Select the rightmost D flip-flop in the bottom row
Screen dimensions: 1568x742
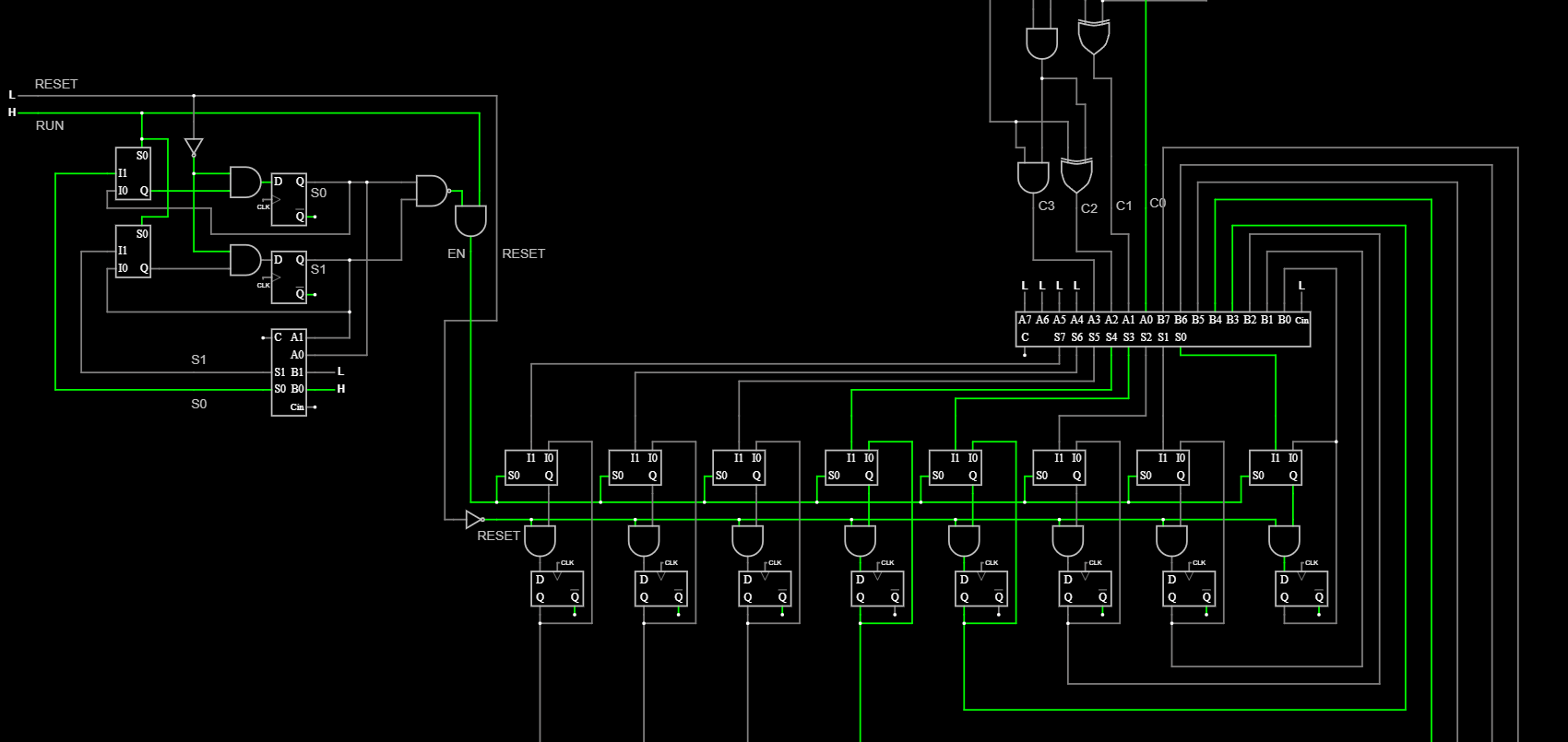pyautogui.click(x=1301, y=588)
